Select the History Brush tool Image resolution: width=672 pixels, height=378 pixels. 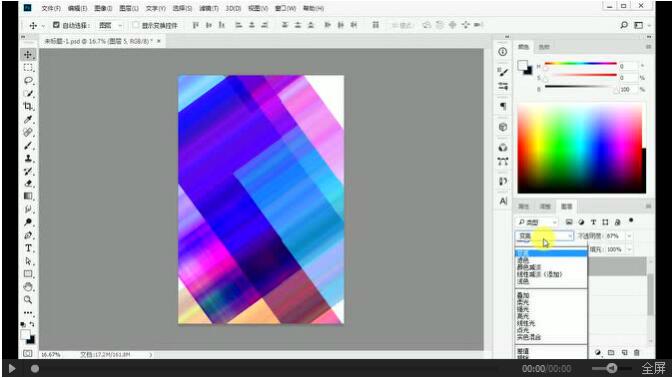(28, 171)
